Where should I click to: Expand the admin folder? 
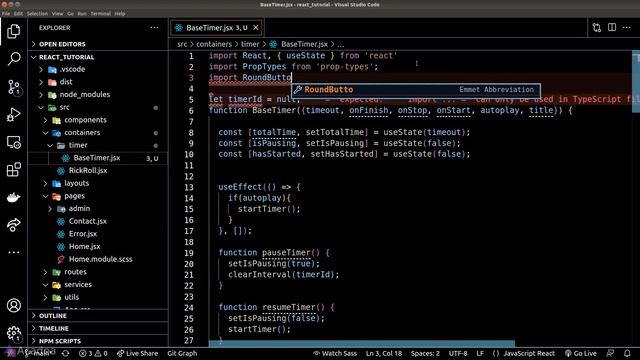98,209
